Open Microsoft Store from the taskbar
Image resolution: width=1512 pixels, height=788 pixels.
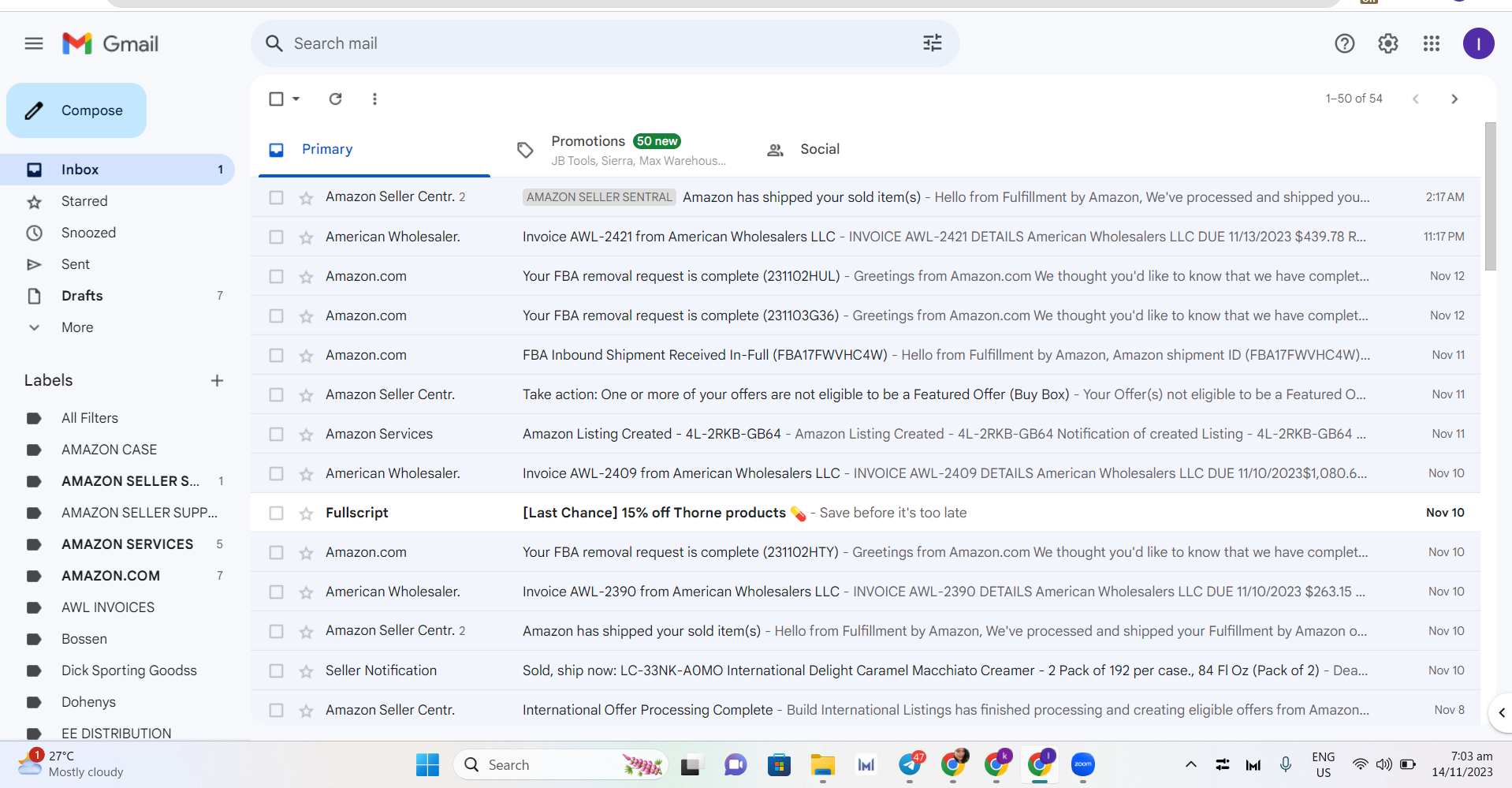point(779,764)
